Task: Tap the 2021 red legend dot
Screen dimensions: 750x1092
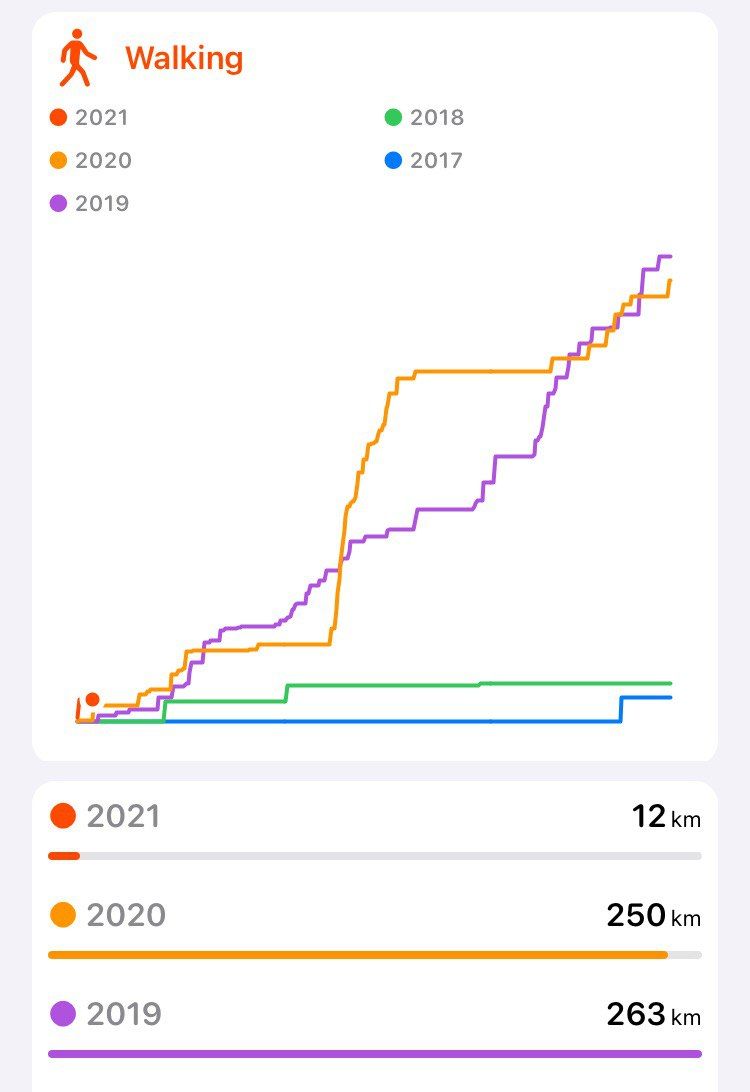Action: click(58, 117)
